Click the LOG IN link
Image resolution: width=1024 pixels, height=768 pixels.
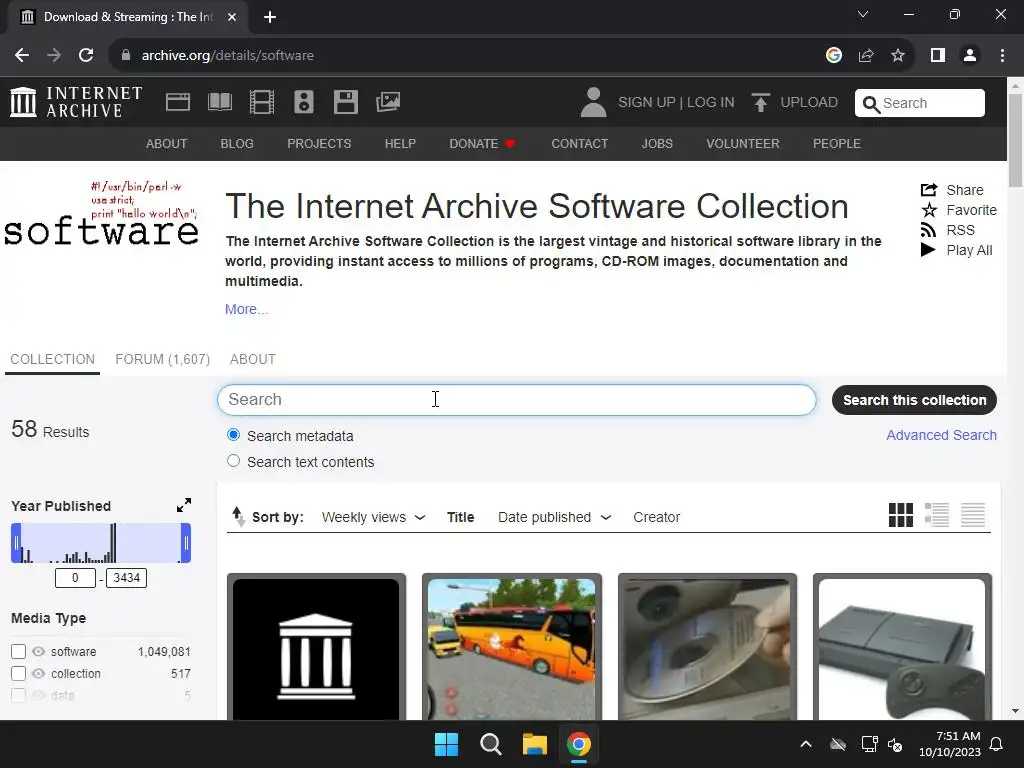point(711,103)
